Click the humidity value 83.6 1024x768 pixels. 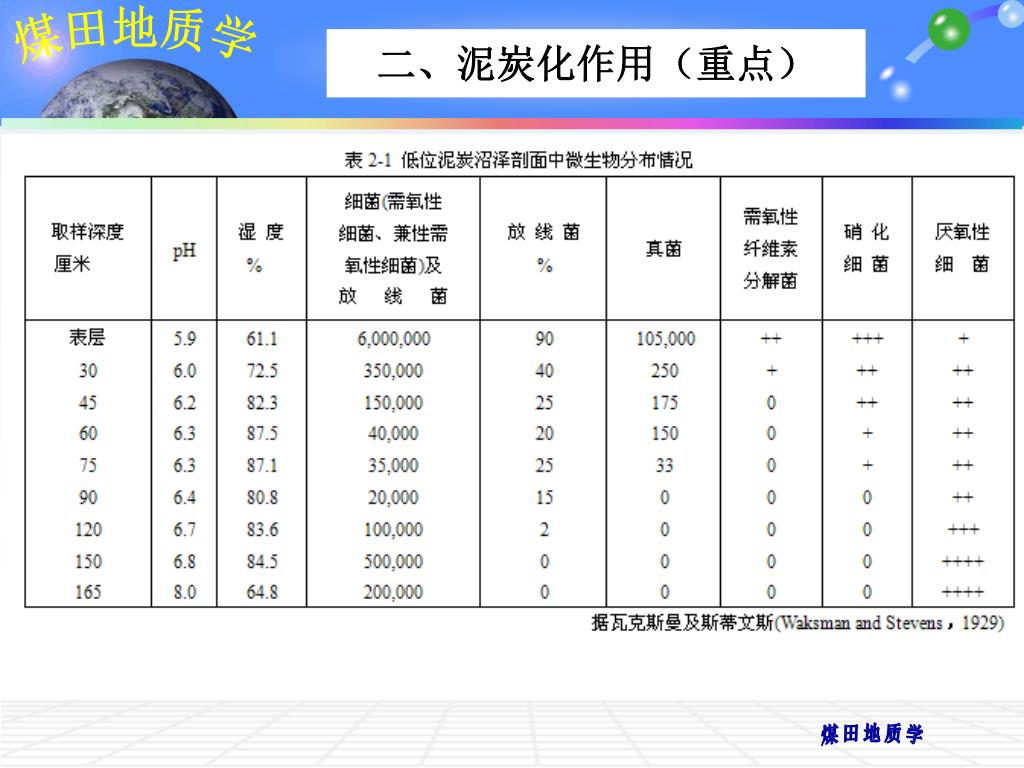262,530
